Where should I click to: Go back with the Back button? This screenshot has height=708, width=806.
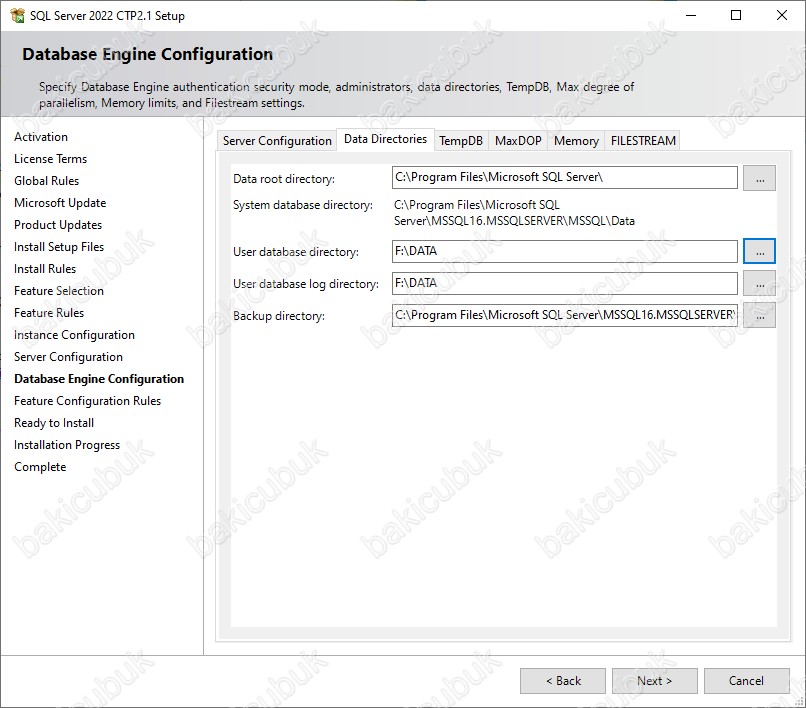[563, 681]
